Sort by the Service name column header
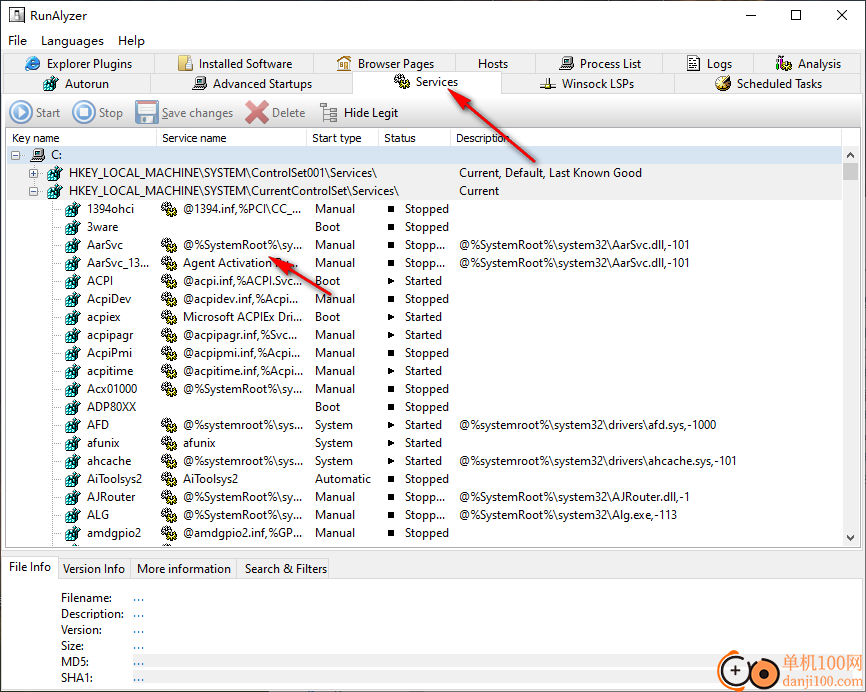The image size is (866, 692). pos(232,138)
